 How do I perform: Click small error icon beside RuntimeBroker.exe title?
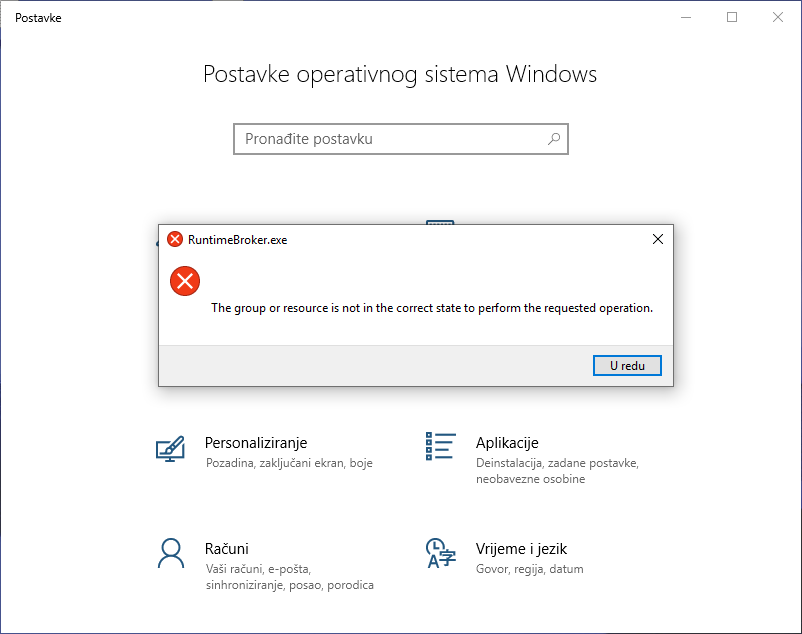click(175, 239)
